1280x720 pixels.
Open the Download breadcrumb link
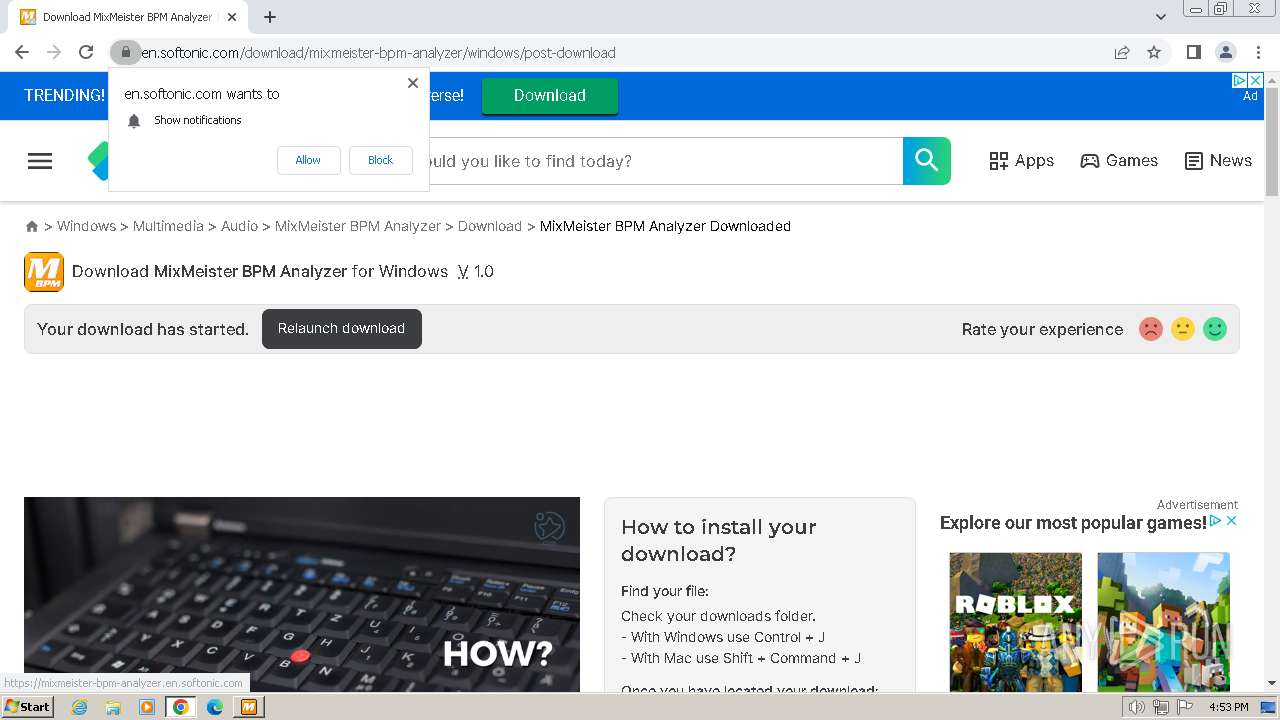tap(490, 226)
